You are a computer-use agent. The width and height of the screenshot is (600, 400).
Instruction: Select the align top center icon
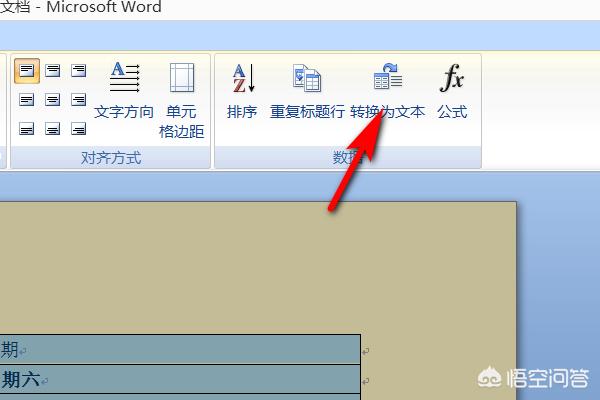click(x=52, y=71)
